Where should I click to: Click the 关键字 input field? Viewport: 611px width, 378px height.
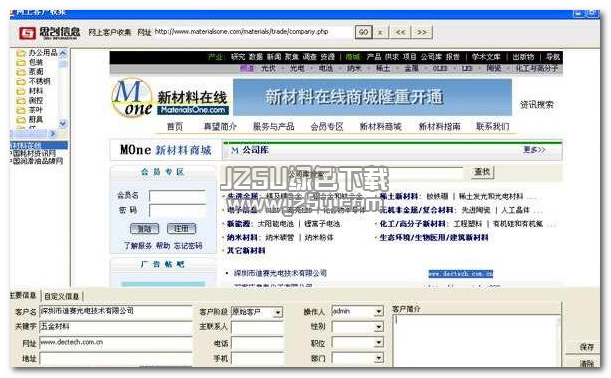point(116,327)
